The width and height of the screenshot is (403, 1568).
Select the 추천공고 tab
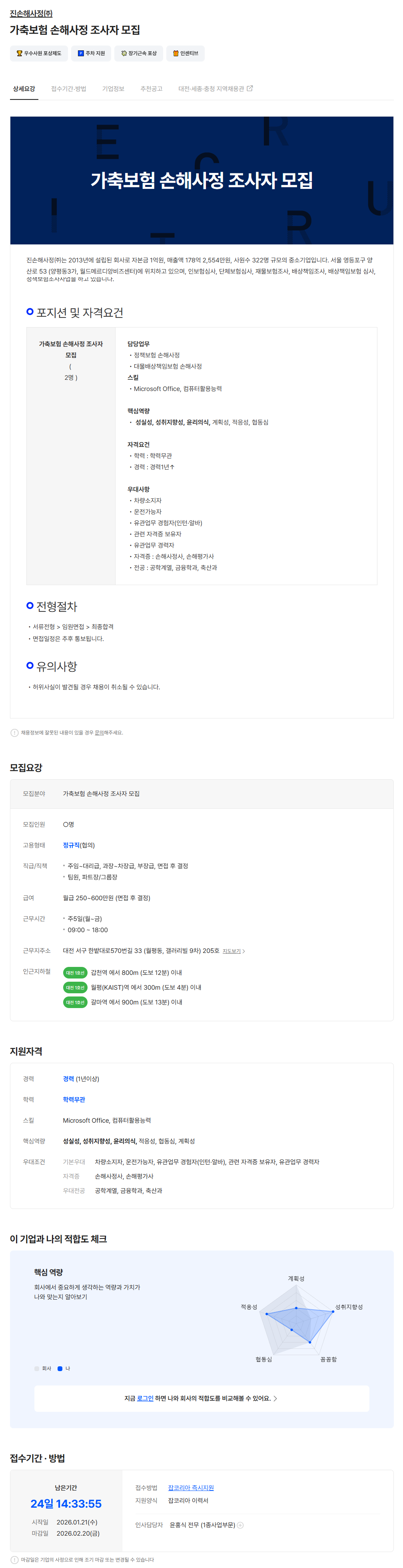[x=151, y=89]
